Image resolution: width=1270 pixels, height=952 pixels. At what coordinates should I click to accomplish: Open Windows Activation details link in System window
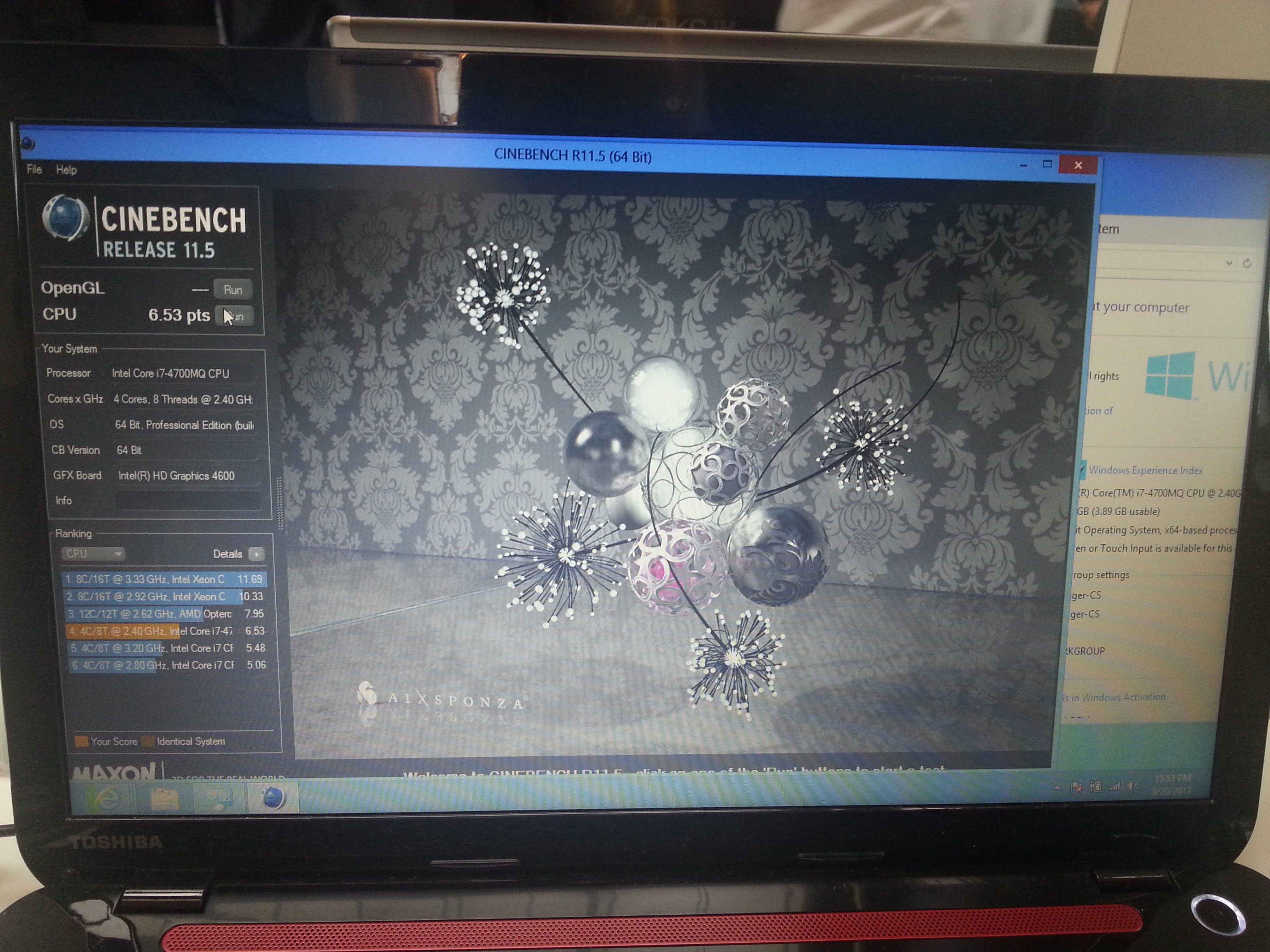1114,697
